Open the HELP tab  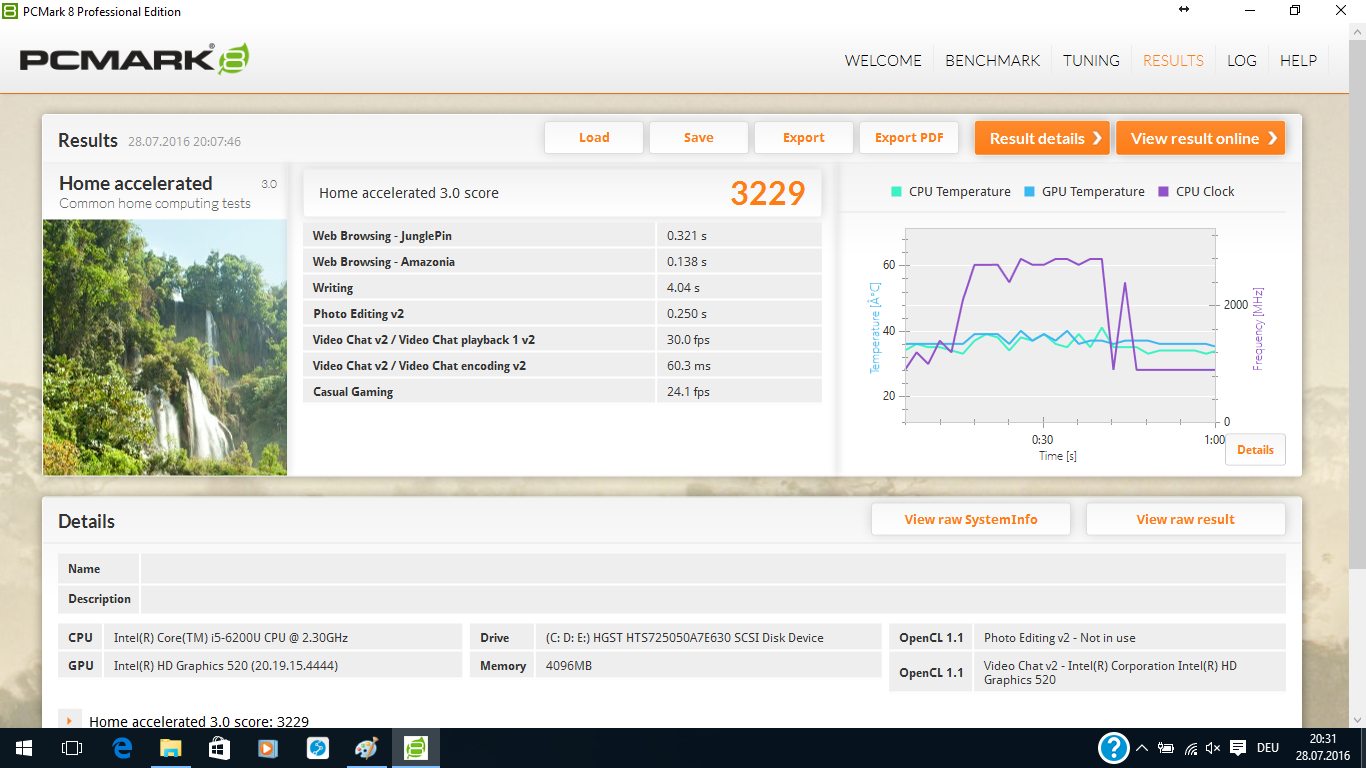1298,60
